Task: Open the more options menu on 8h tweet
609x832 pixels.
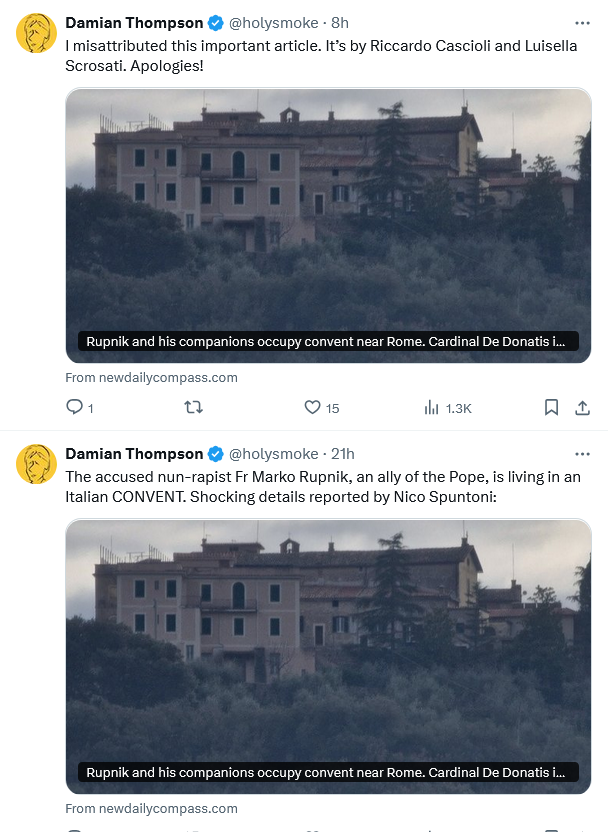Action: click(x=582, y=23)
